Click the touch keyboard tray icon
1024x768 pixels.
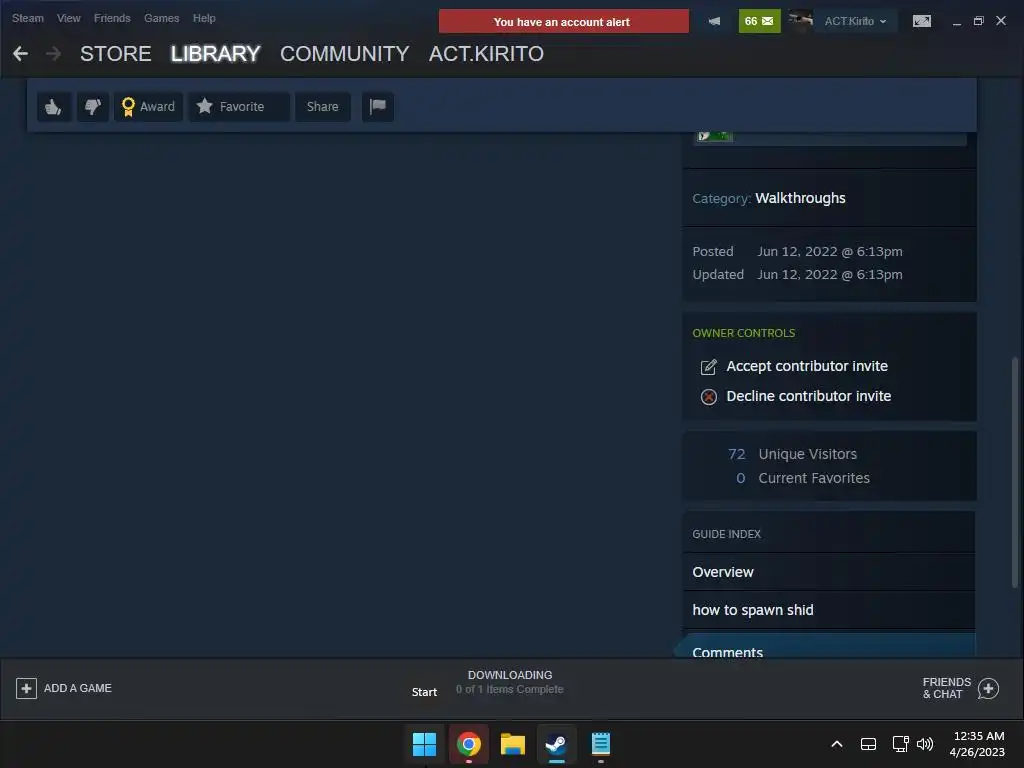pos(868,744)
